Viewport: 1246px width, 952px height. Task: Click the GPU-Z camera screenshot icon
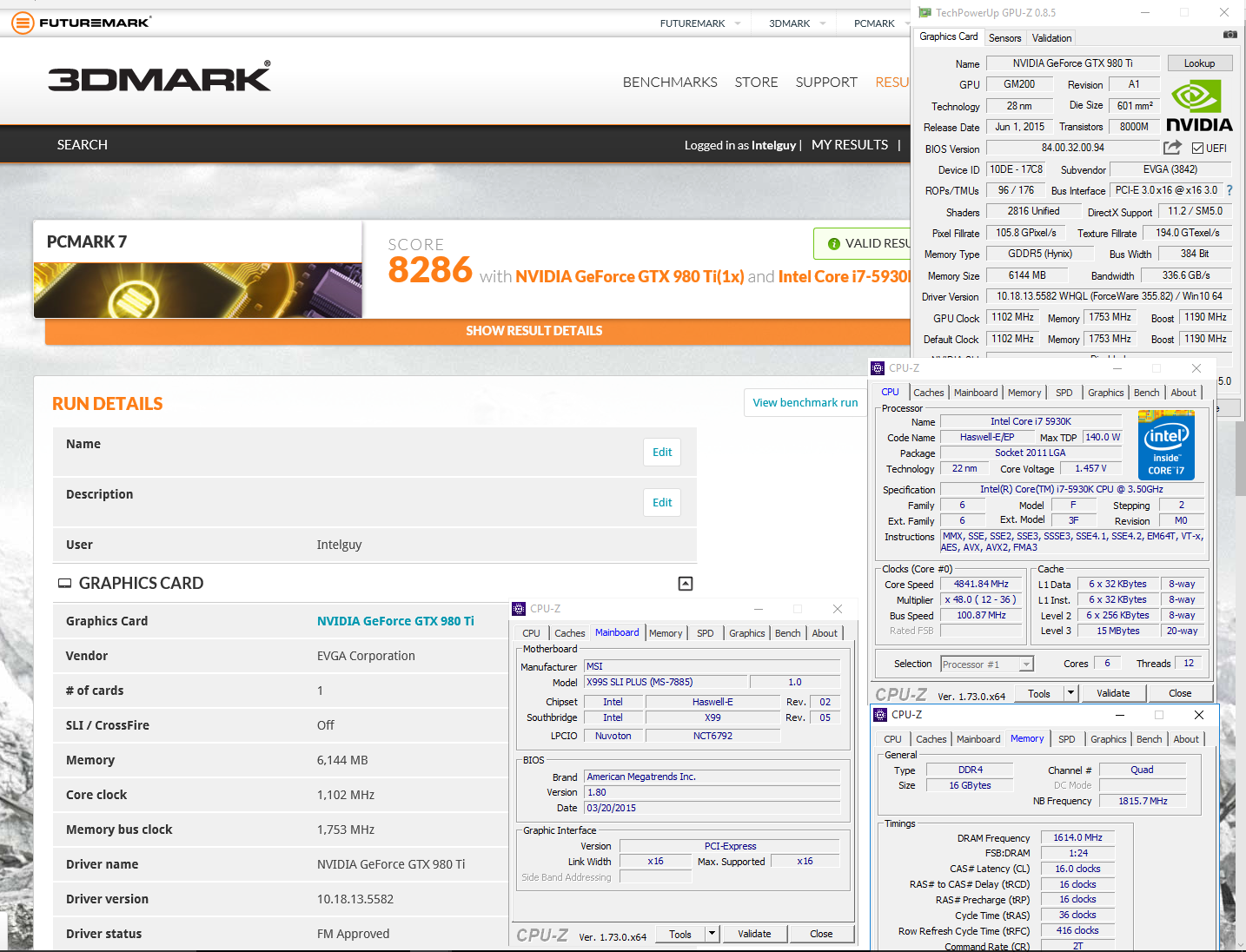pos(1229,35)
